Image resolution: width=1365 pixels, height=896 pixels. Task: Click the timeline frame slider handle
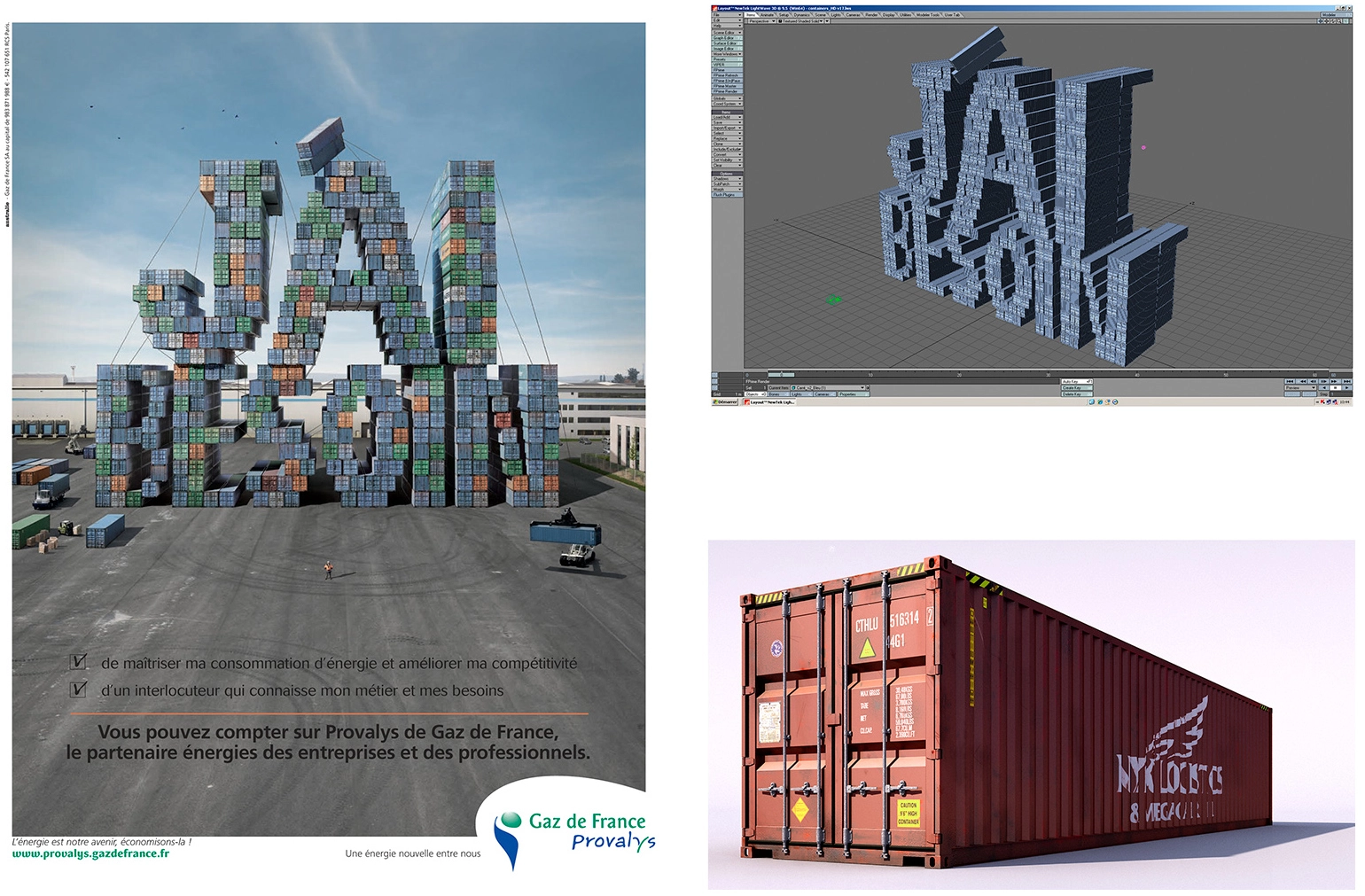click(781, 375)
